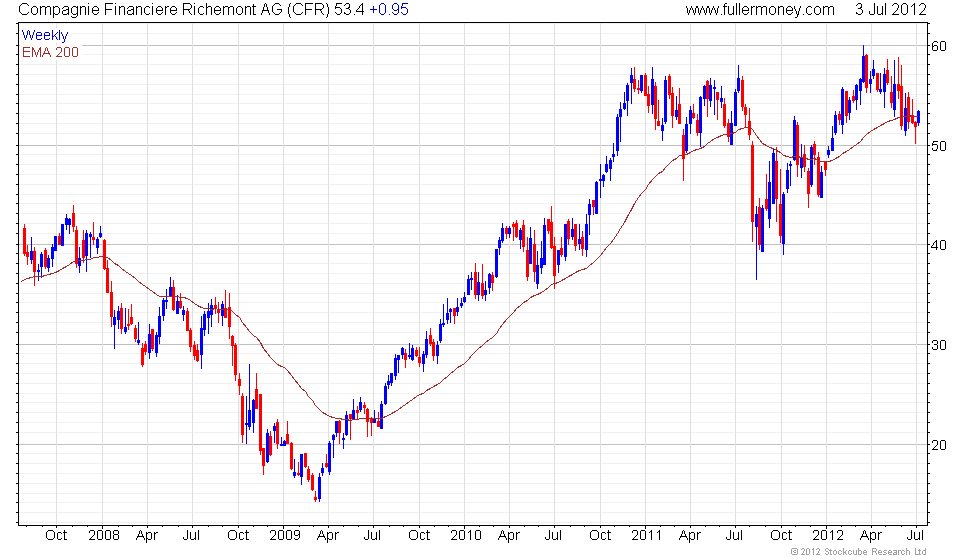Viewport: 980px width, 560px height.
Task: Click the '© 2012 Stockcube Research Ltd' copyright text
Action: [859, 552]
